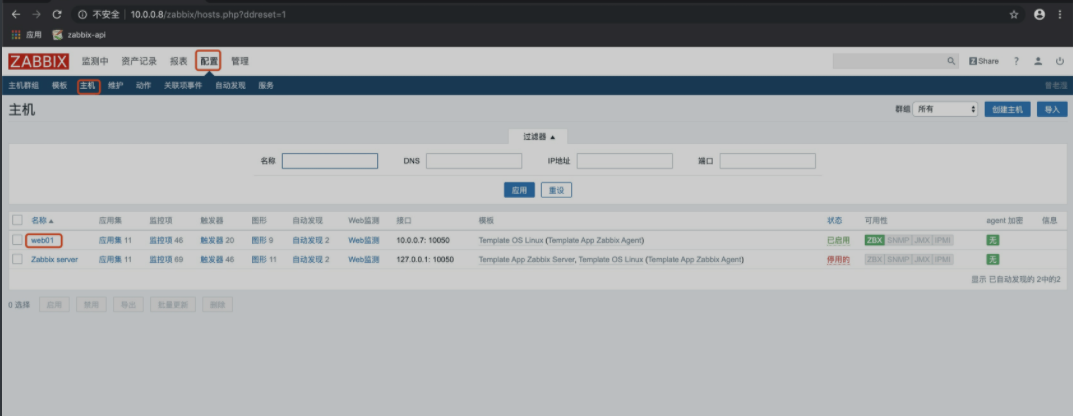Screen dimensions: 1073x416
Task: Open the 群组 dropdown showing 所有
Action: 945,109
